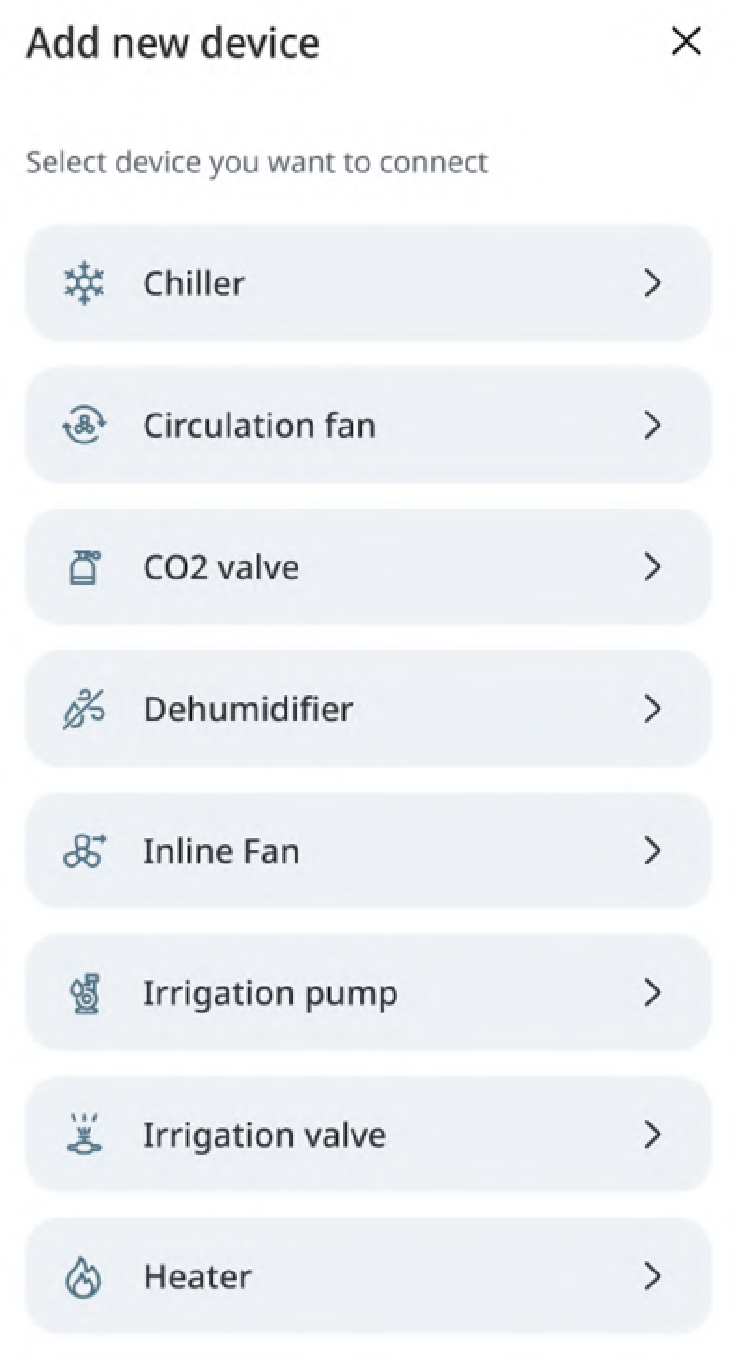The width and height of the screenshot is (735, 1360).
Task: Click the Heater flame icon
Action: click(84, 1278)
